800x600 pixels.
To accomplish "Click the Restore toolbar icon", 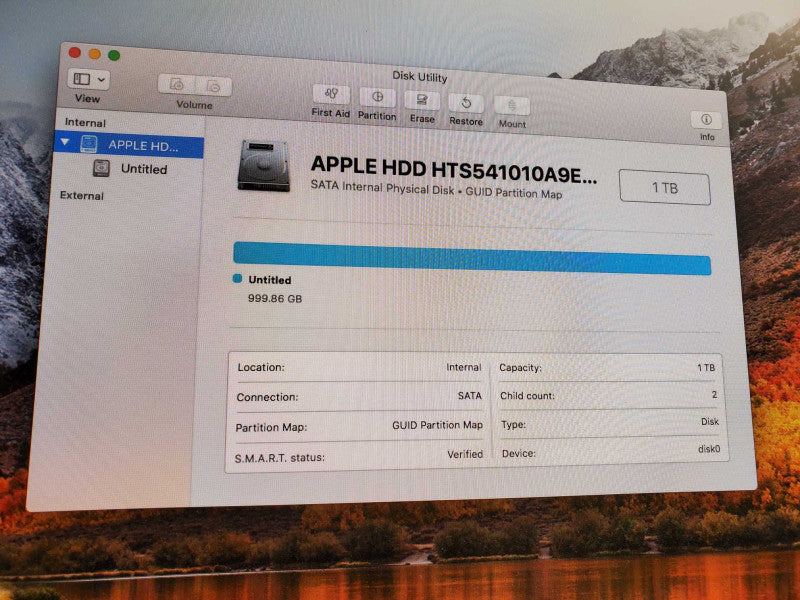I will pos(466,103).
